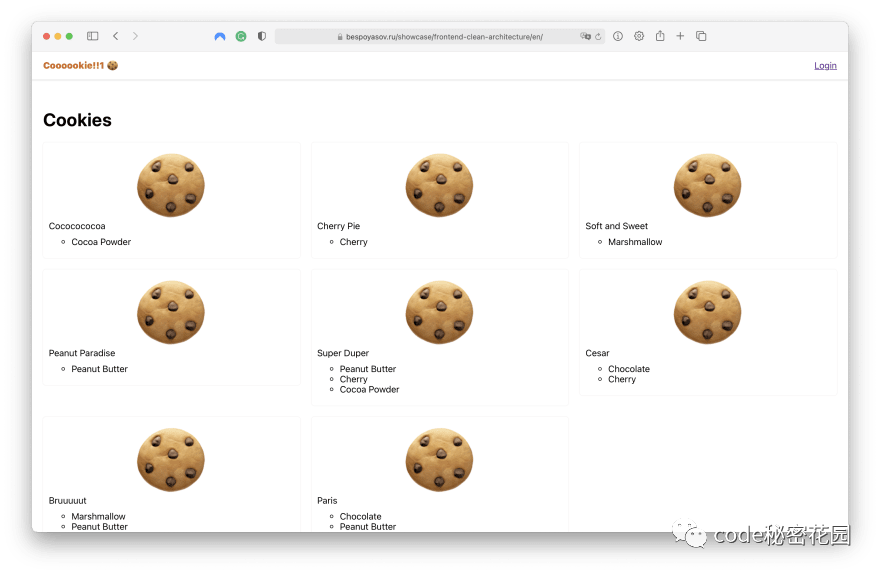Select the Peanut Paradise title
This screenshot has width=880, height=574.
click(82, 353)
